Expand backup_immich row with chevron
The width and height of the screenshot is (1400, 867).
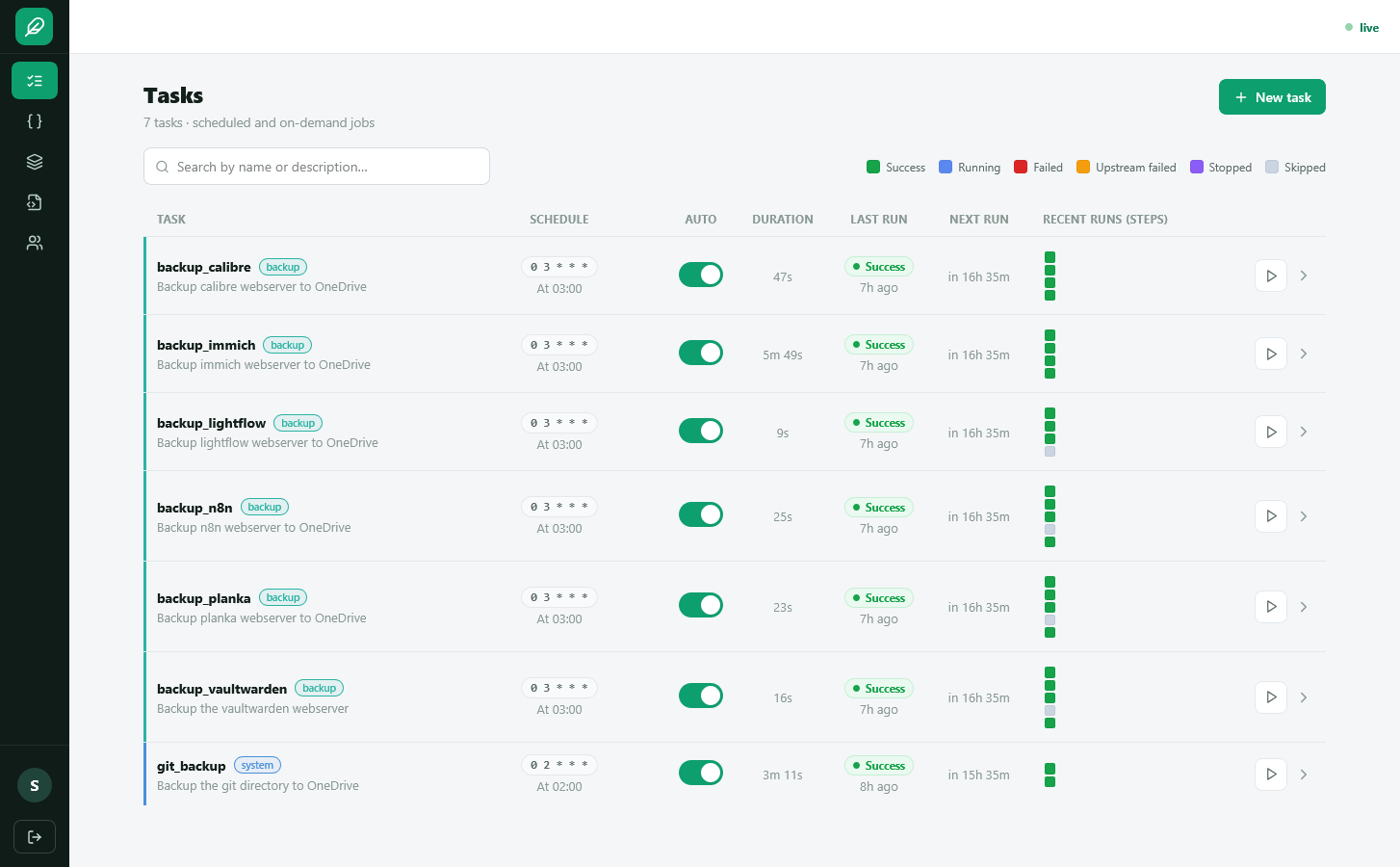1304,354
